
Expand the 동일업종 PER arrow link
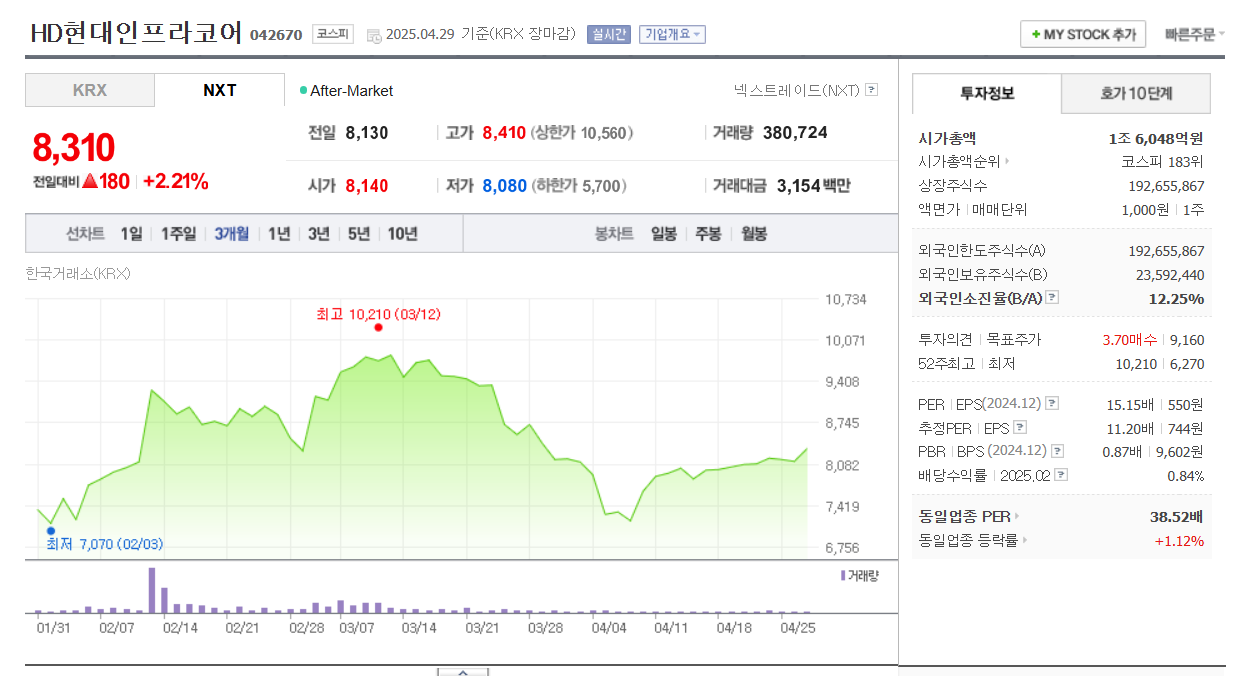[1017, 517]
